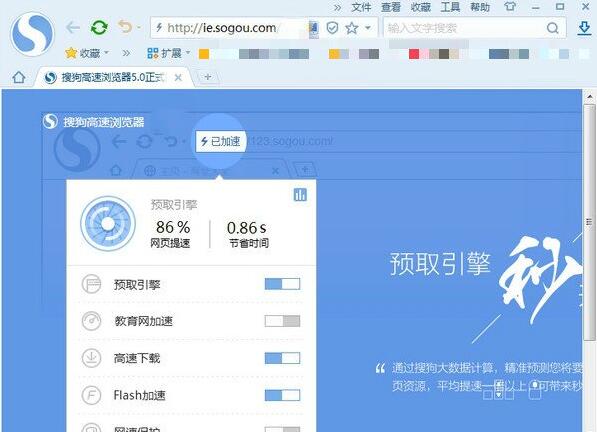This screenshot has height=432, width=597.
Task: Click the green refresh icon
Action: [x=99, y=28]
